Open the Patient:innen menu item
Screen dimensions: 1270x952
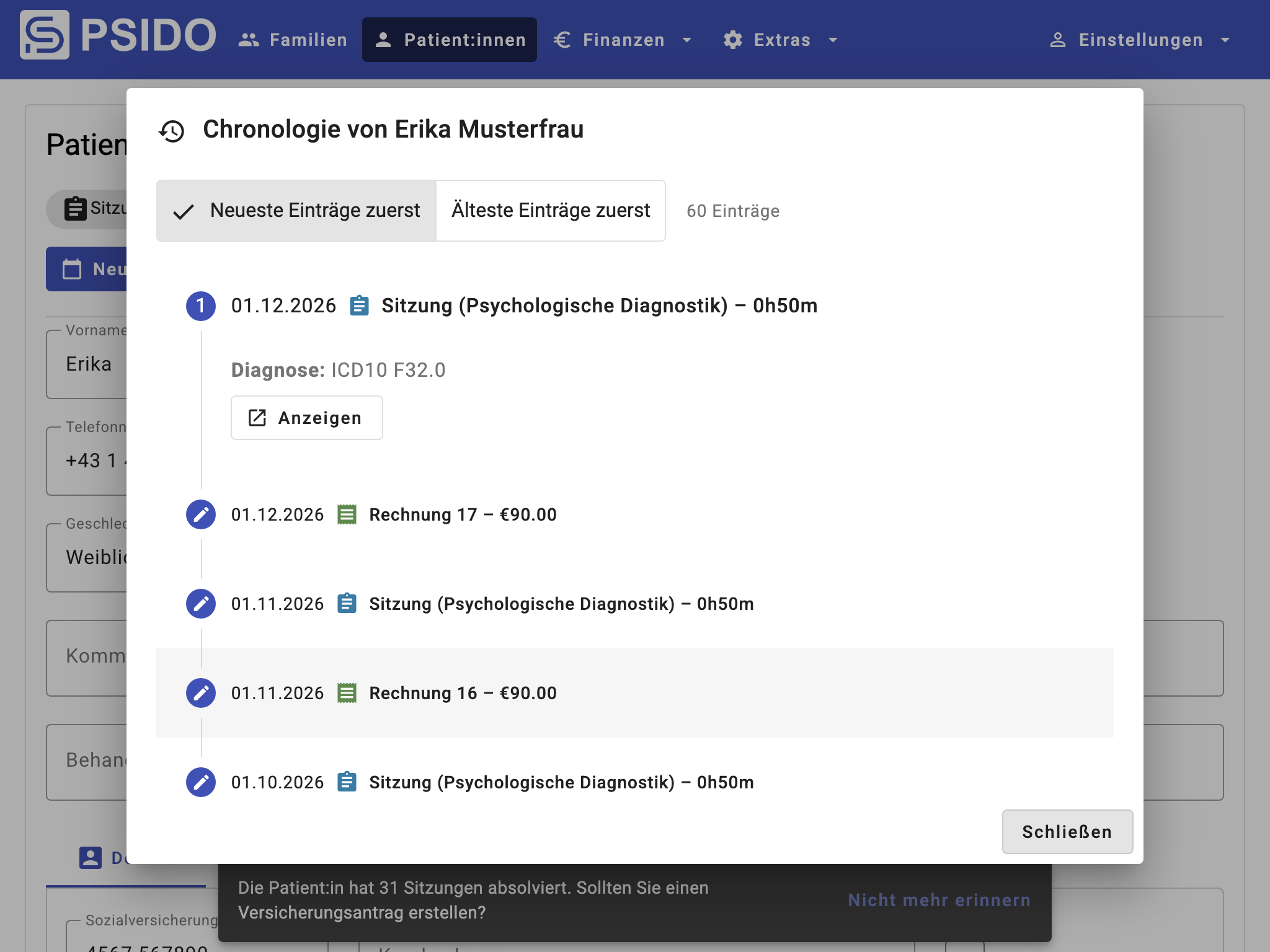(x=450, y=40)
